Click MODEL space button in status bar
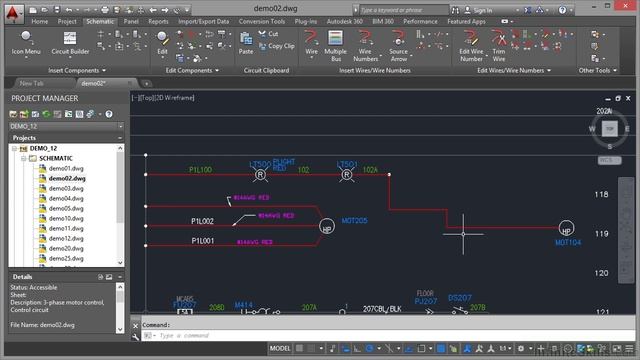640x360 pixels. click(x=280, y=348)
